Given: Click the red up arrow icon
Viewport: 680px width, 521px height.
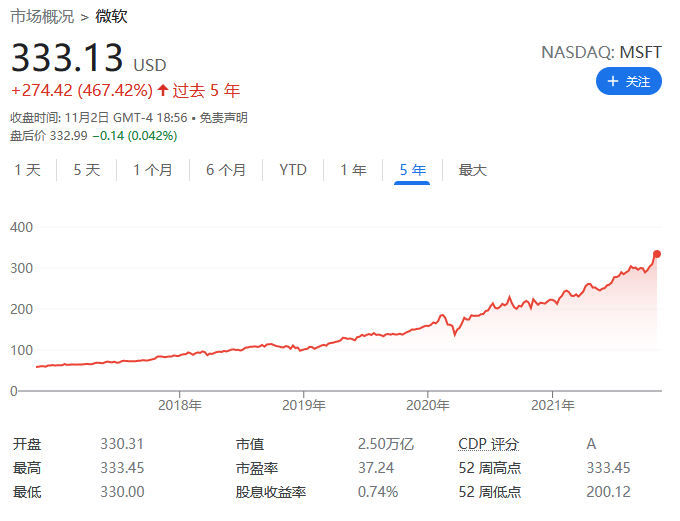Looking at the screenshot, I should coord(163,90).
